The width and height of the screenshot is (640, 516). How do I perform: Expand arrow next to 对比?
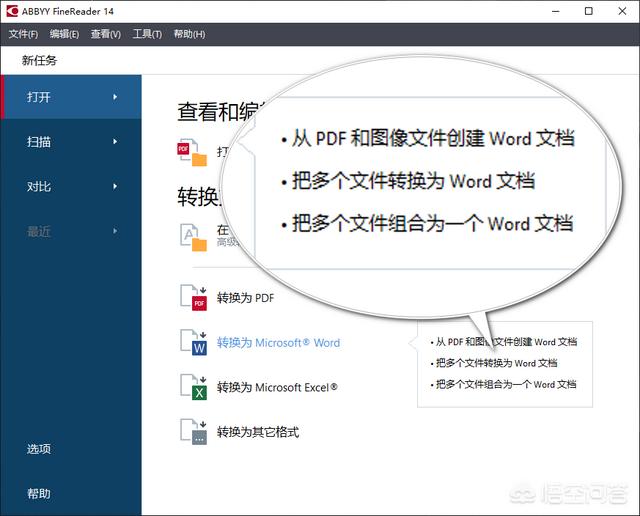pyautogui.click(x=115, y=187)
